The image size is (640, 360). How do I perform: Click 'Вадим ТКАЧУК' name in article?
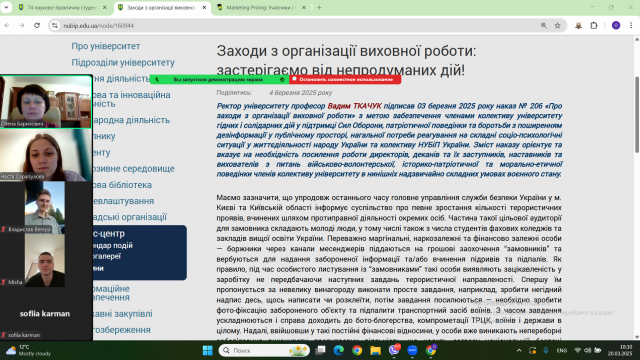[354, 106]
